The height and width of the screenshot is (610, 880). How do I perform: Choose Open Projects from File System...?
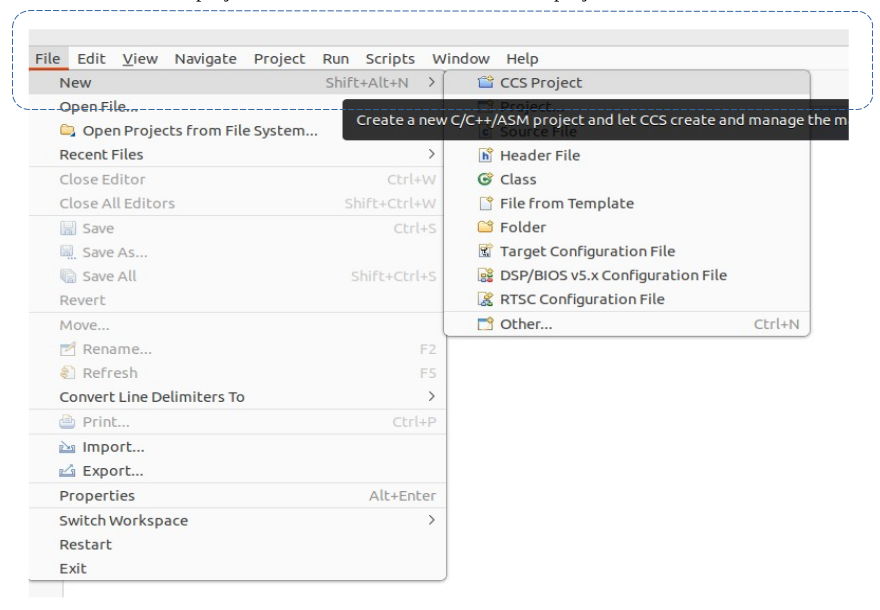[x=199, y=131]
